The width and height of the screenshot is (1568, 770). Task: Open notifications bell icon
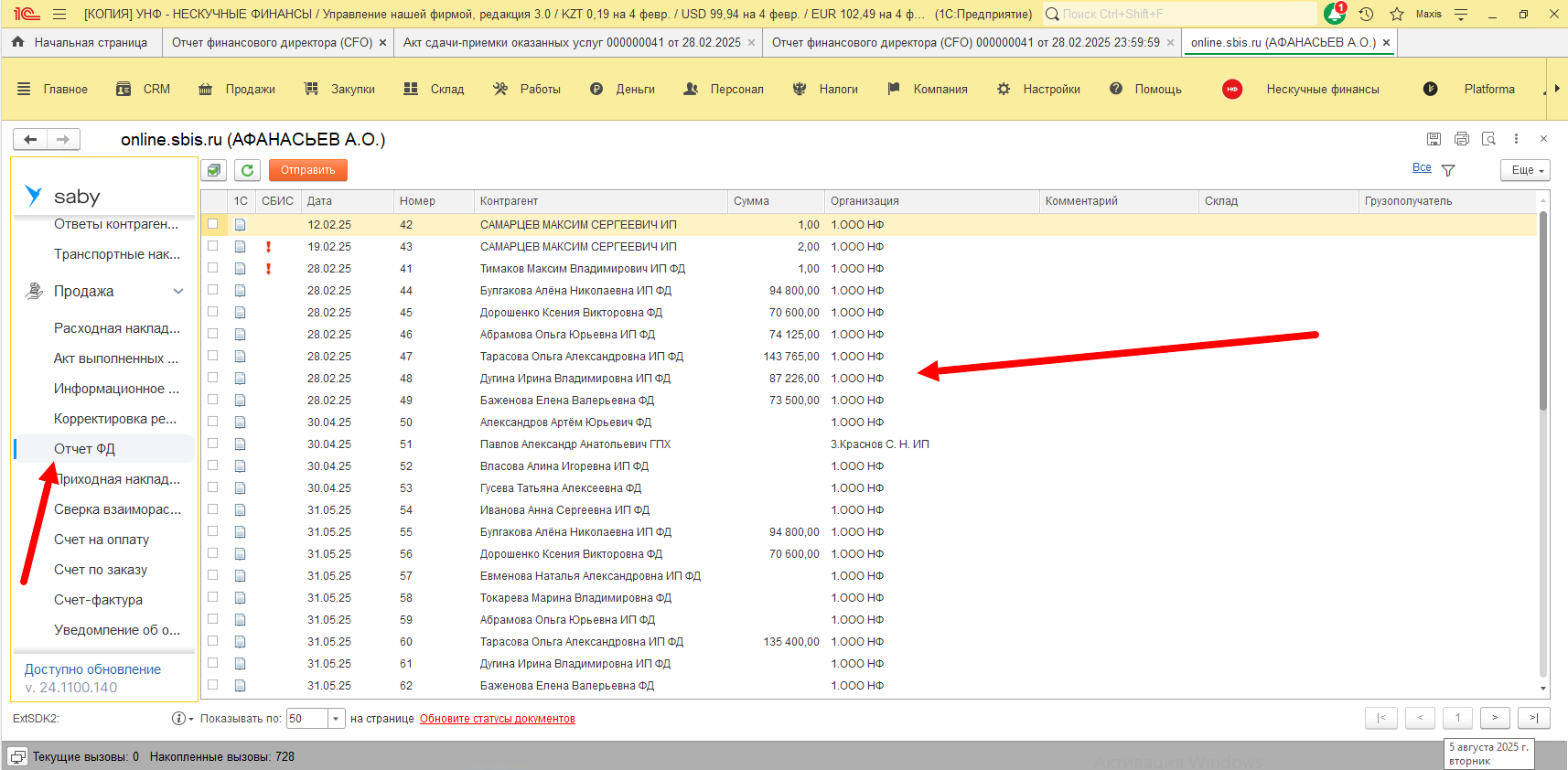pos(1334,15)
